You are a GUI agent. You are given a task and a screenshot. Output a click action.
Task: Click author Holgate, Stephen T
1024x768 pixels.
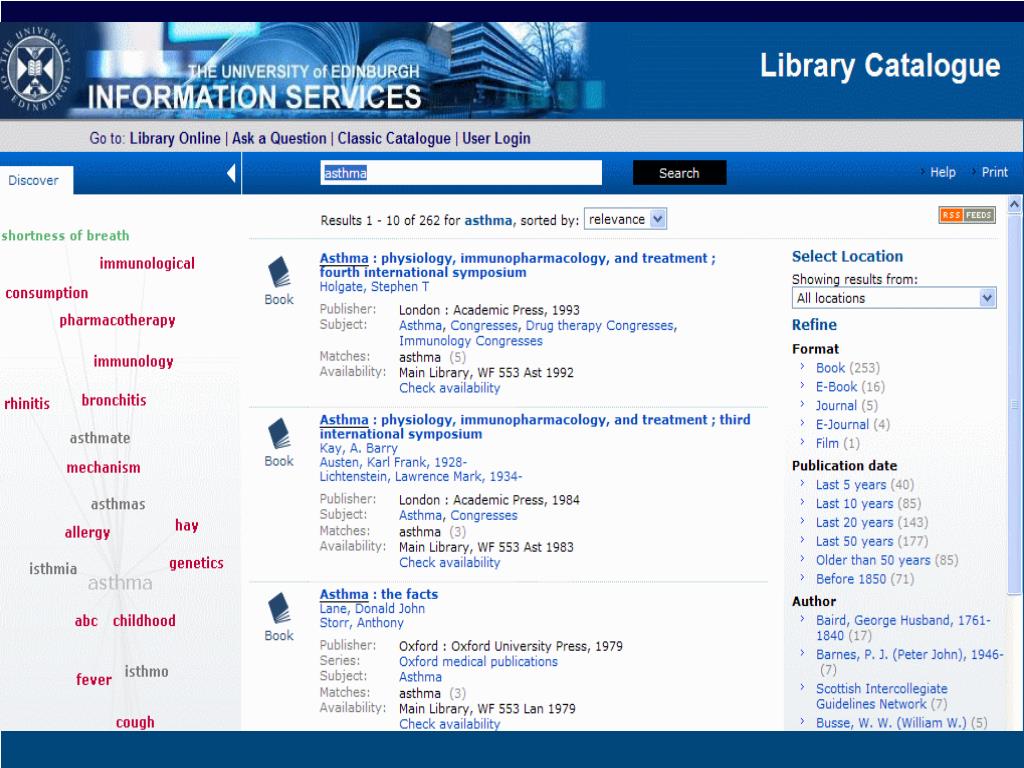tap(374, 287)
